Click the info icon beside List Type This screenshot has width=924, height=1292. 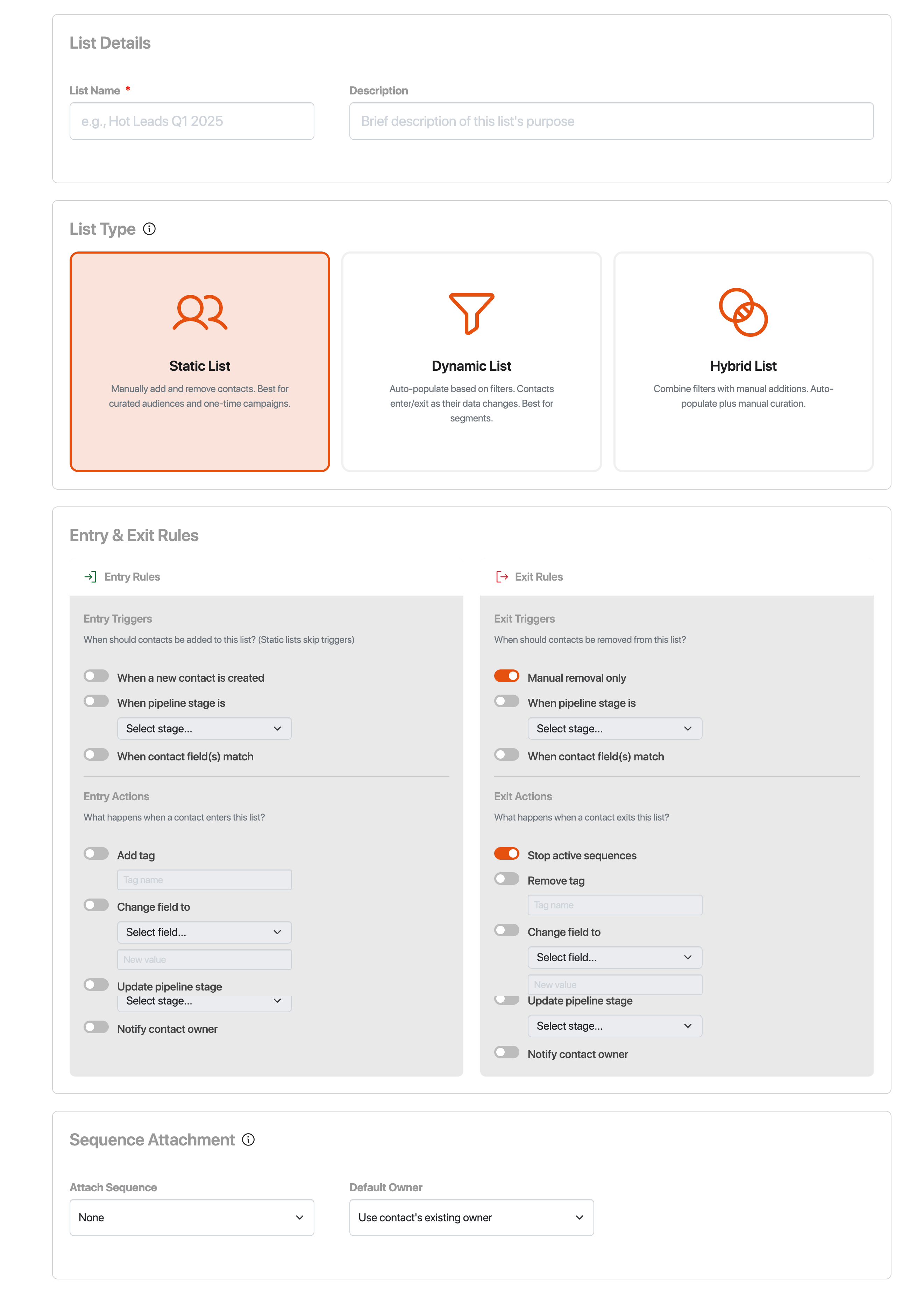[149, 229]
